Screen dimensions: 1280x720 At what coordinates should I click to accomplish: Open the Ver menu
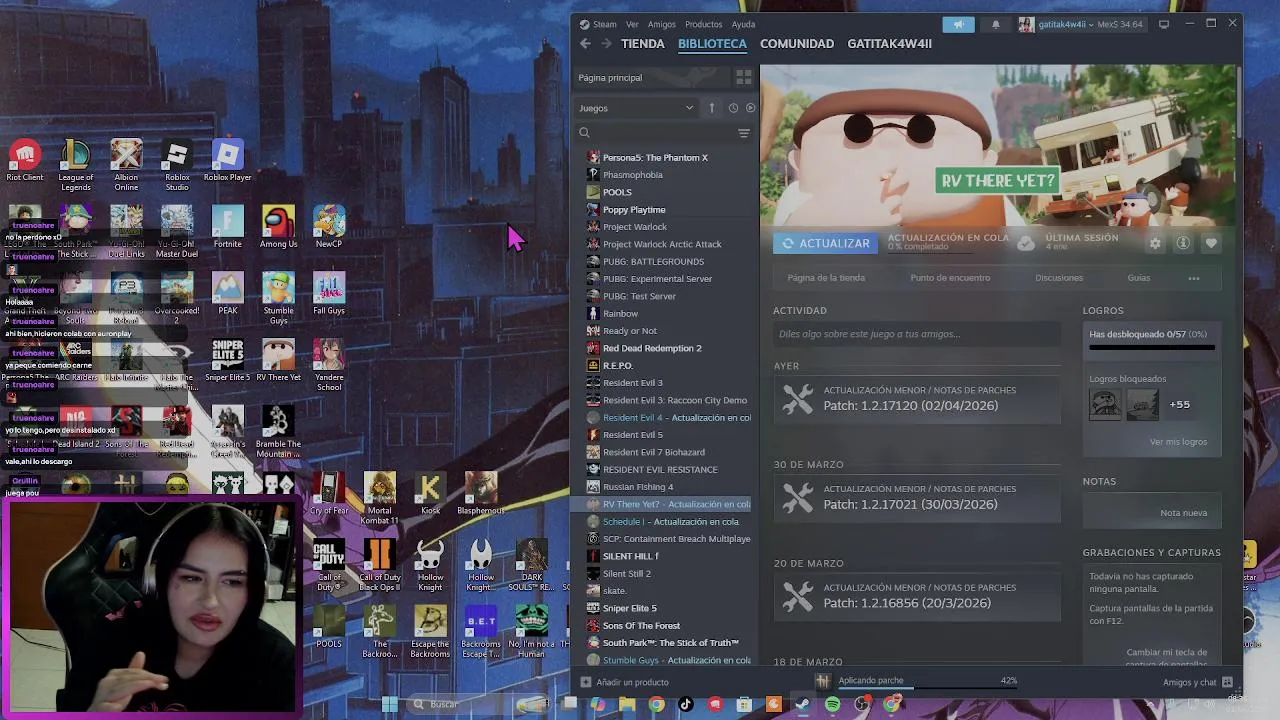click(632, 24)
